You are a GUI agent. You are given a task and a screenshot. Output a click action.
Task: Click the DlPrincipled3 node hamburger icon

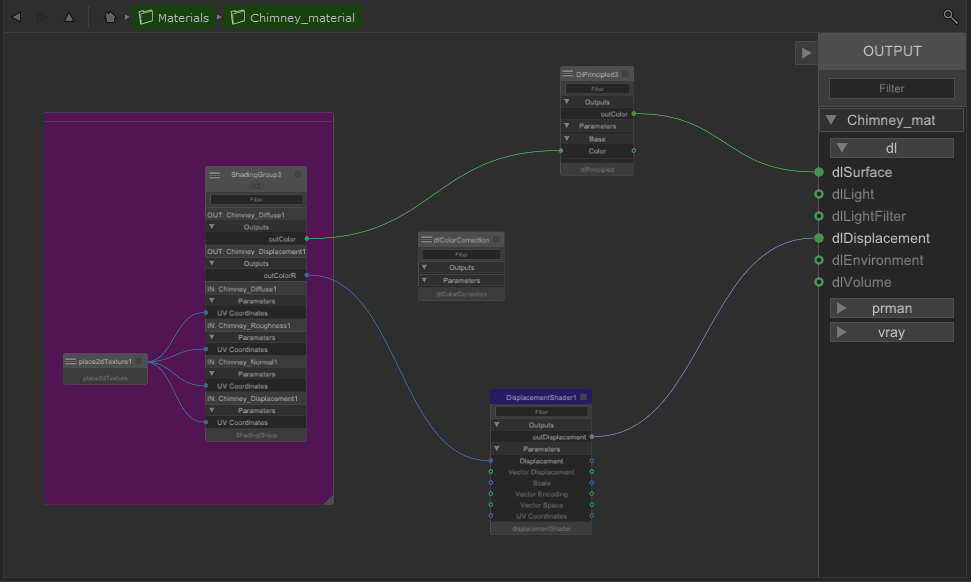(568, 74)
